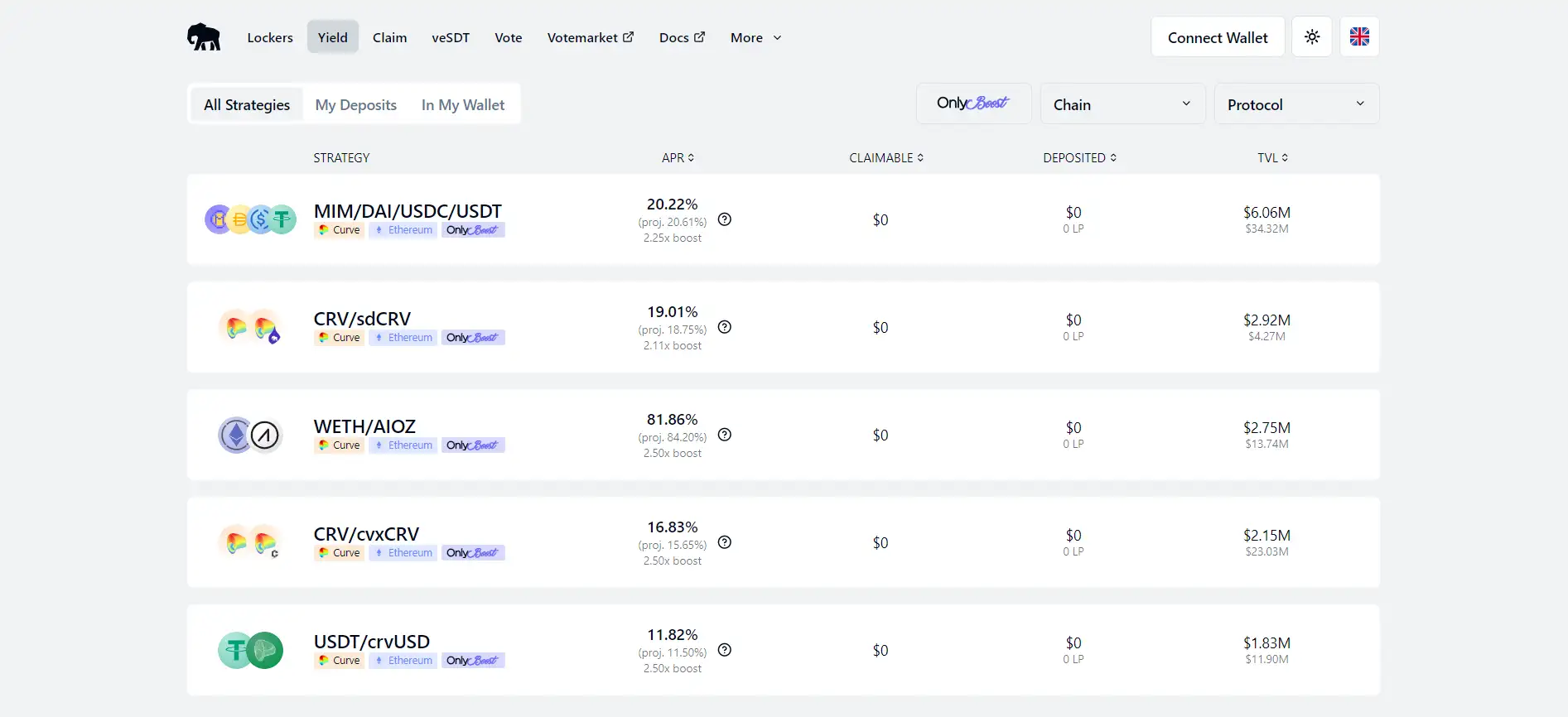1568x717 pixels.
Task: Toggle the light/dark theme sun icon
Action: (1312, 37)
